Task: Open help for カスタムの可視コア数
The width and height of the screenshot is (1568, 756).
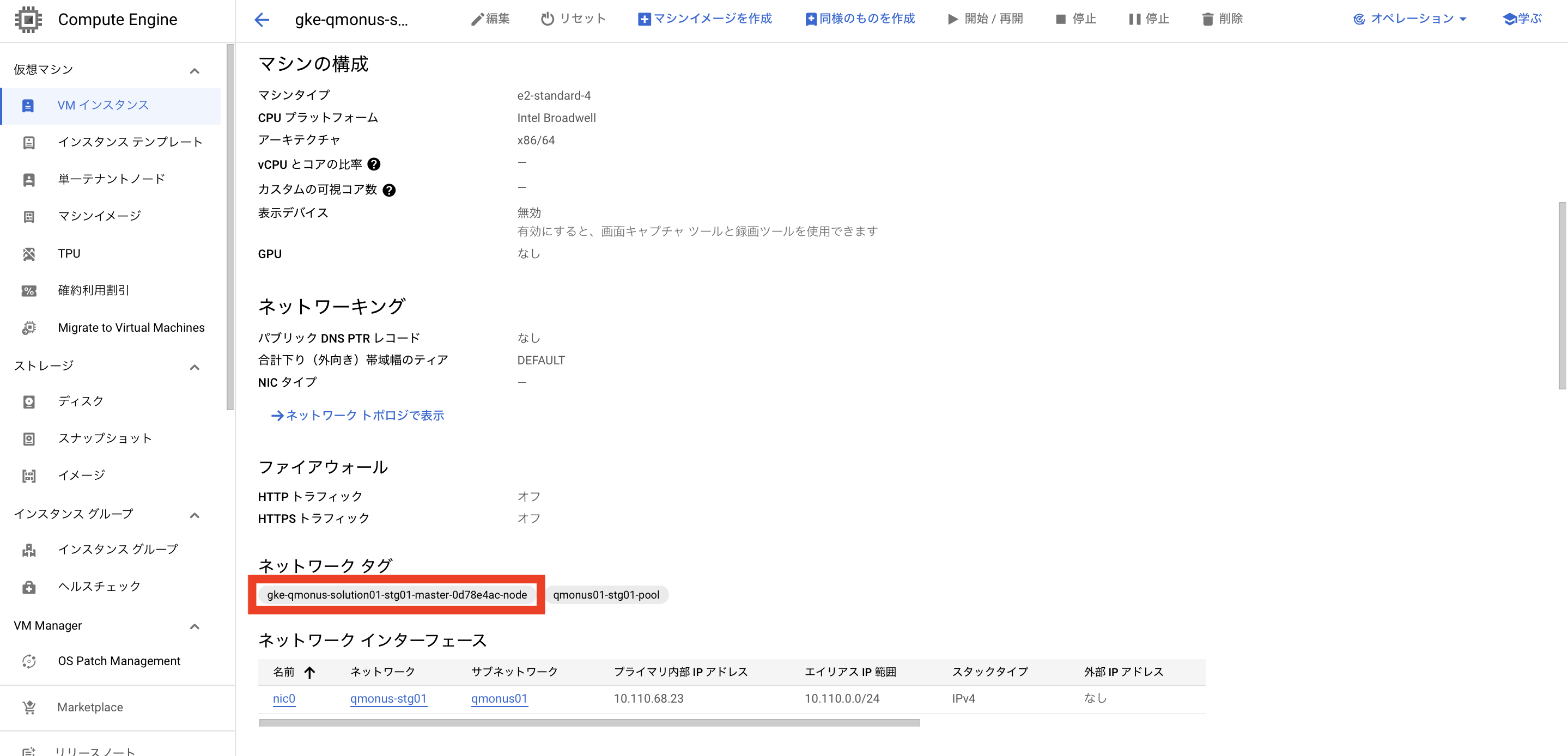Action: [x=389, y=190]
